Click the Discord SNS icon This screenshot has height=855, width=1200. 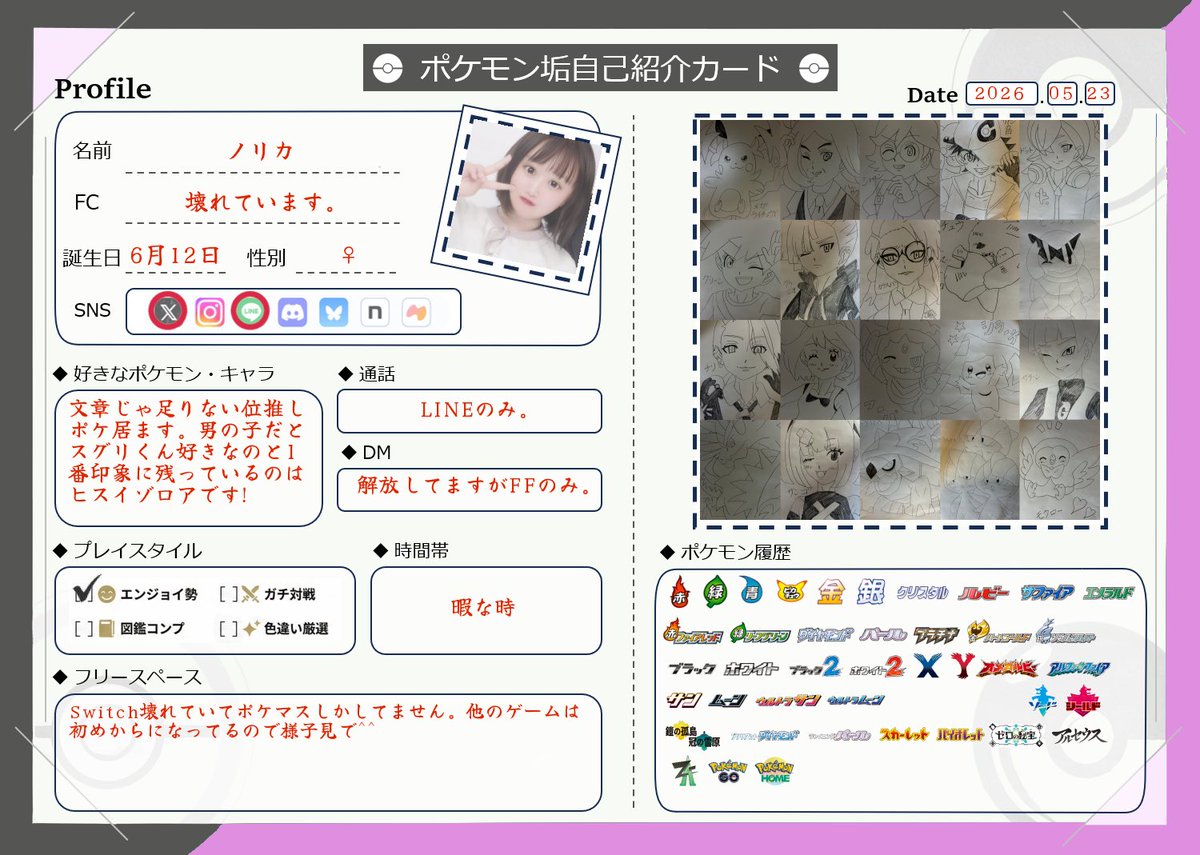point(292,312)
